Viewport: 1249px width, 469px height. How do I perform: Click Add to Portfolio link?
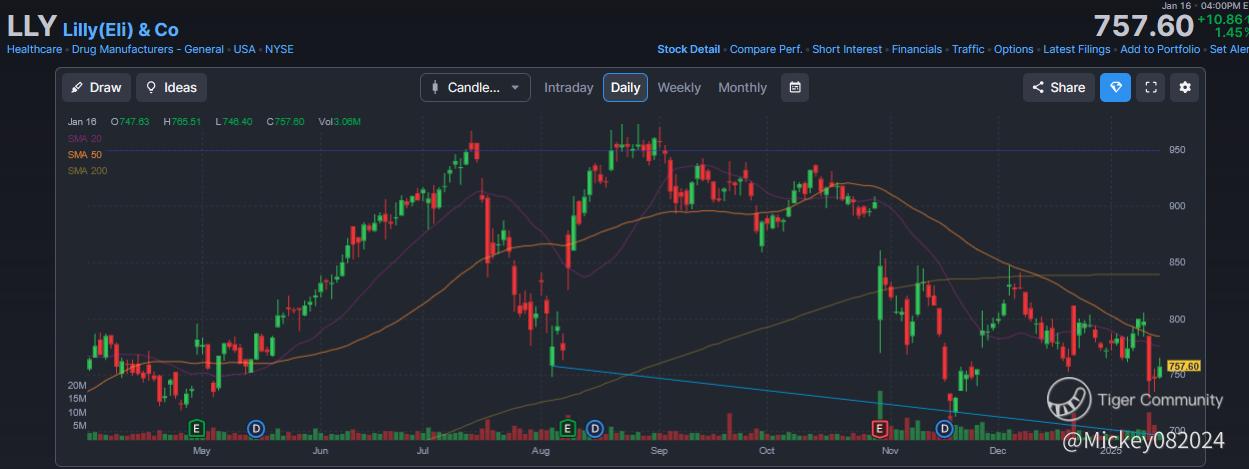[1160, 49]
